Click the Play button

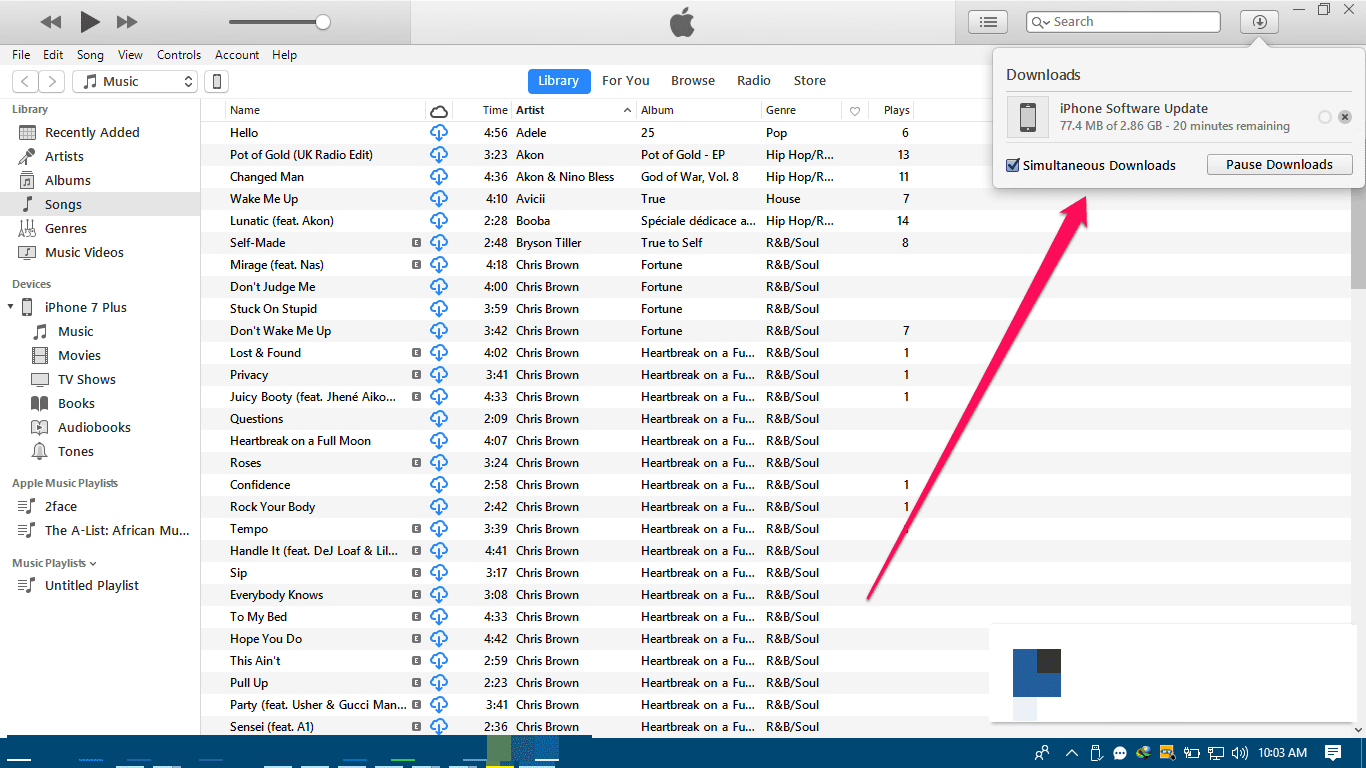(90, 21)
